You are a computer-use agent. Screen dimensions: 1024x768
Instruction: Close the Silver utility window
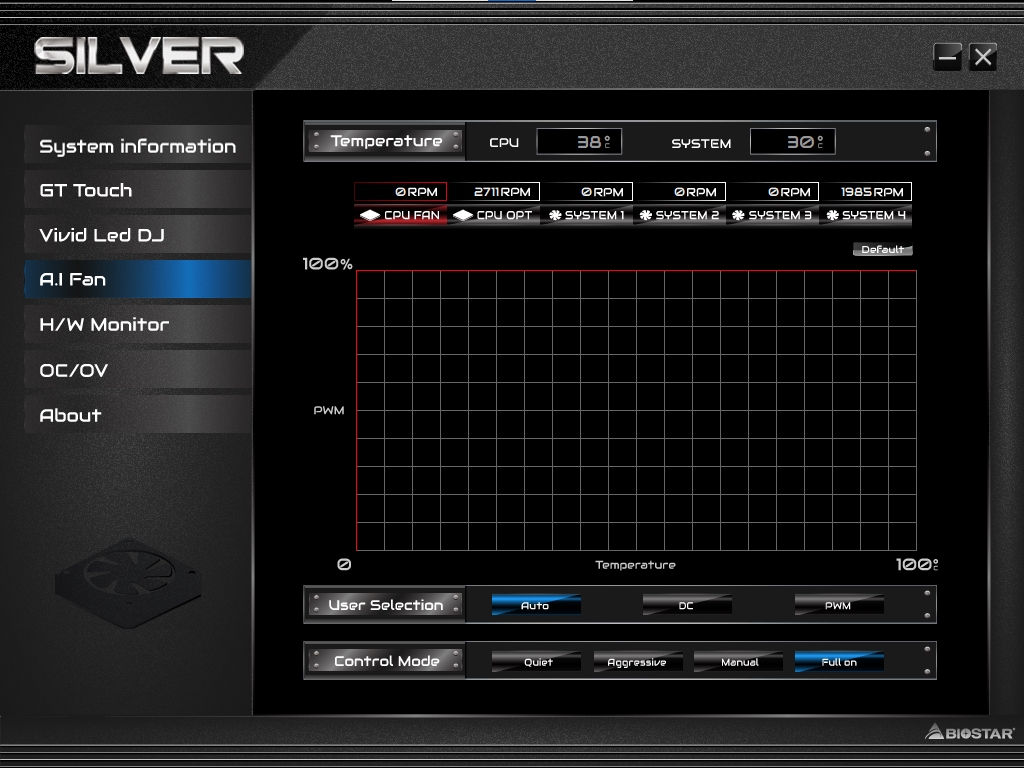(x=983, y=57)
